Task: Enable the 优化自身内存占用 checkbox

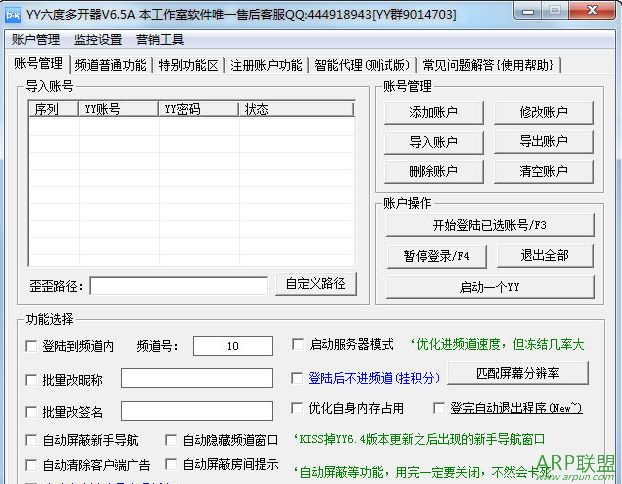Action: point(297,408)
